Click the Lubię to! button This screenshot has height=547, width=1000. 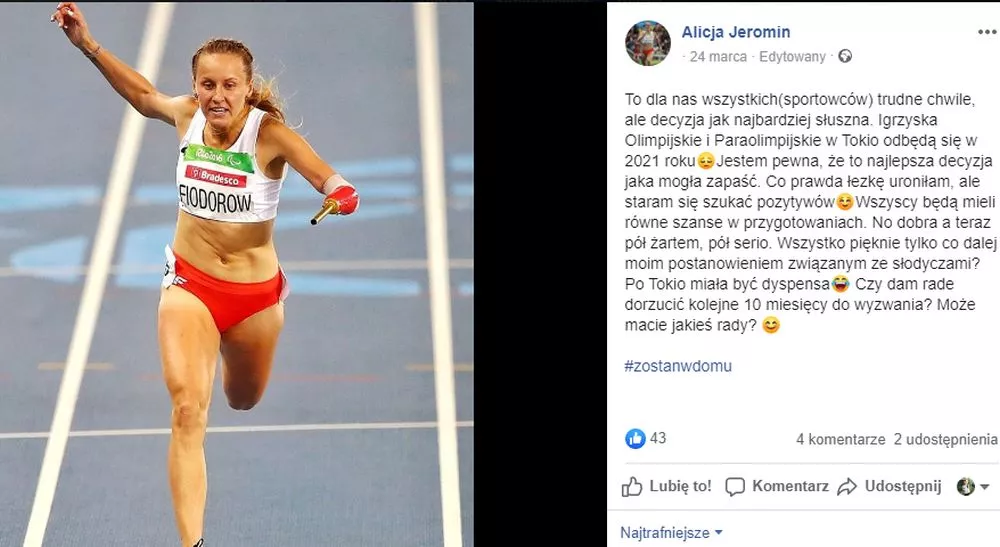pyautogui.click(x=667, y=486)
